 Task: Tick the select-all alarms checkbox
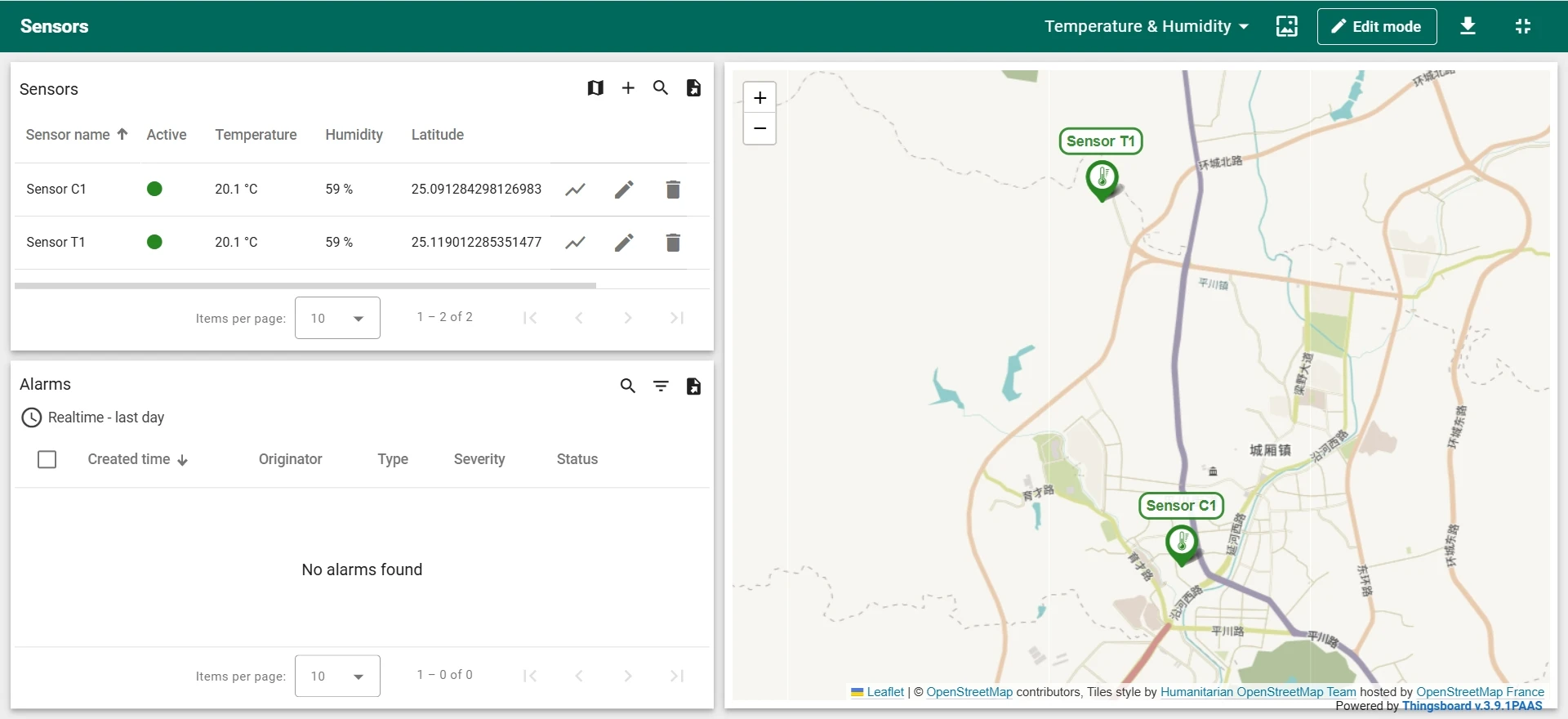[x=47, y=459]
